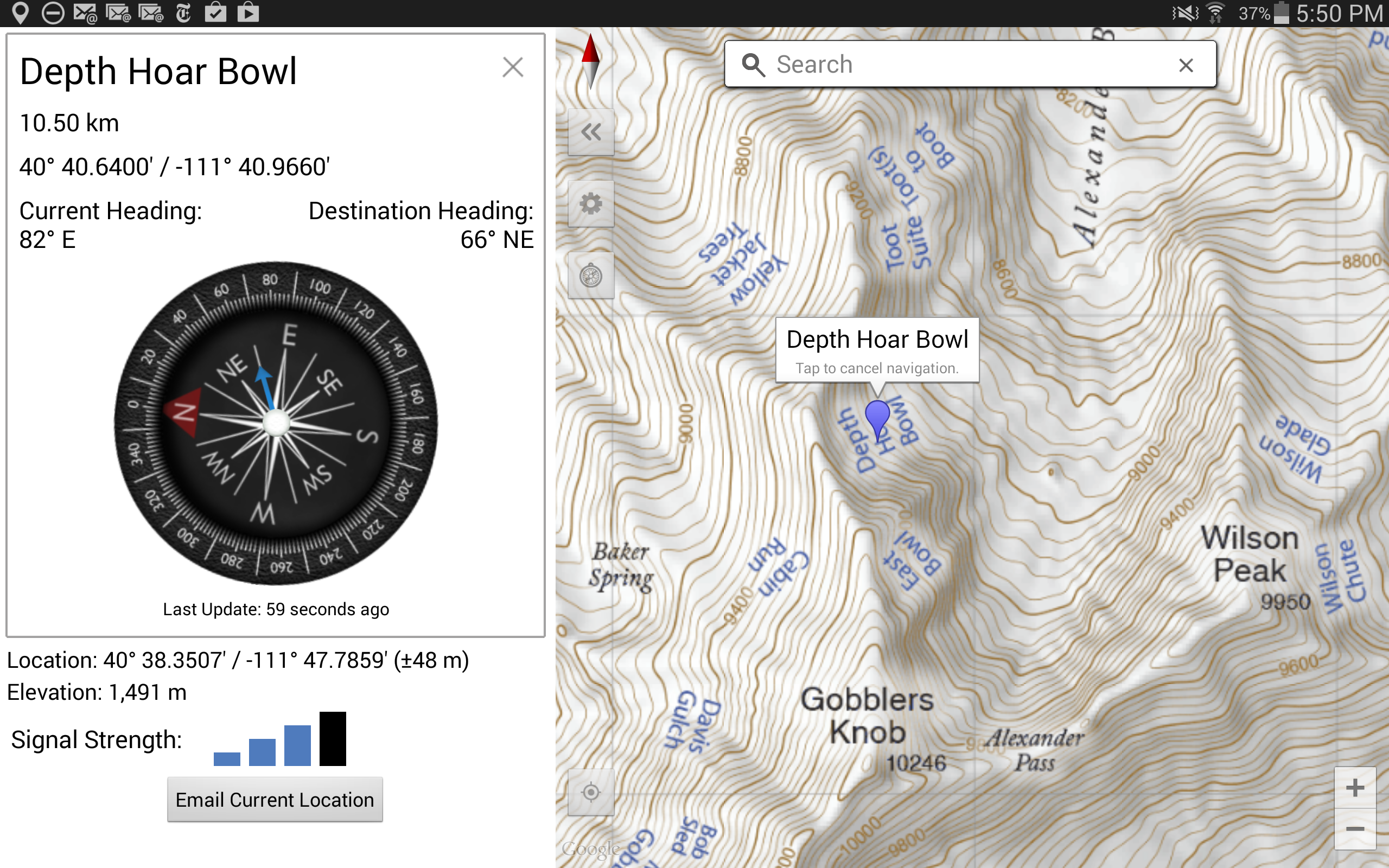Tap Gobblers Knob label on map
1389x868 pixels.
point(867,716)
